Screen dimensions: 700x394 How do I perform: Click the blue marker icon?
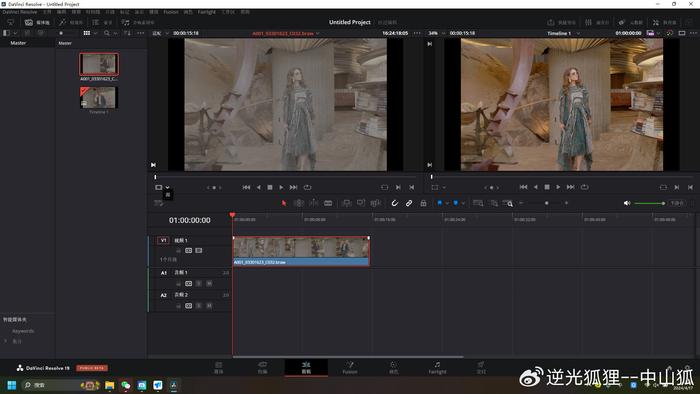[x=456, y=203]
